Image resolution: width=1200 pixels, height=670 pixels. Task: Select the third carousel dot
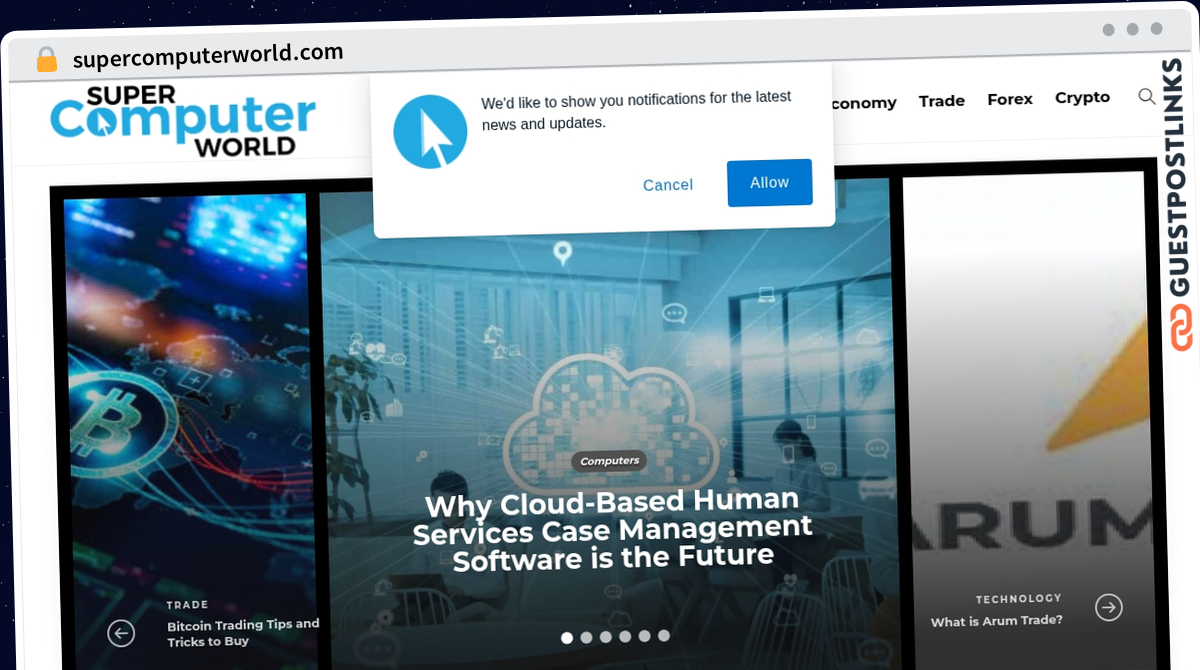[606, 636]
